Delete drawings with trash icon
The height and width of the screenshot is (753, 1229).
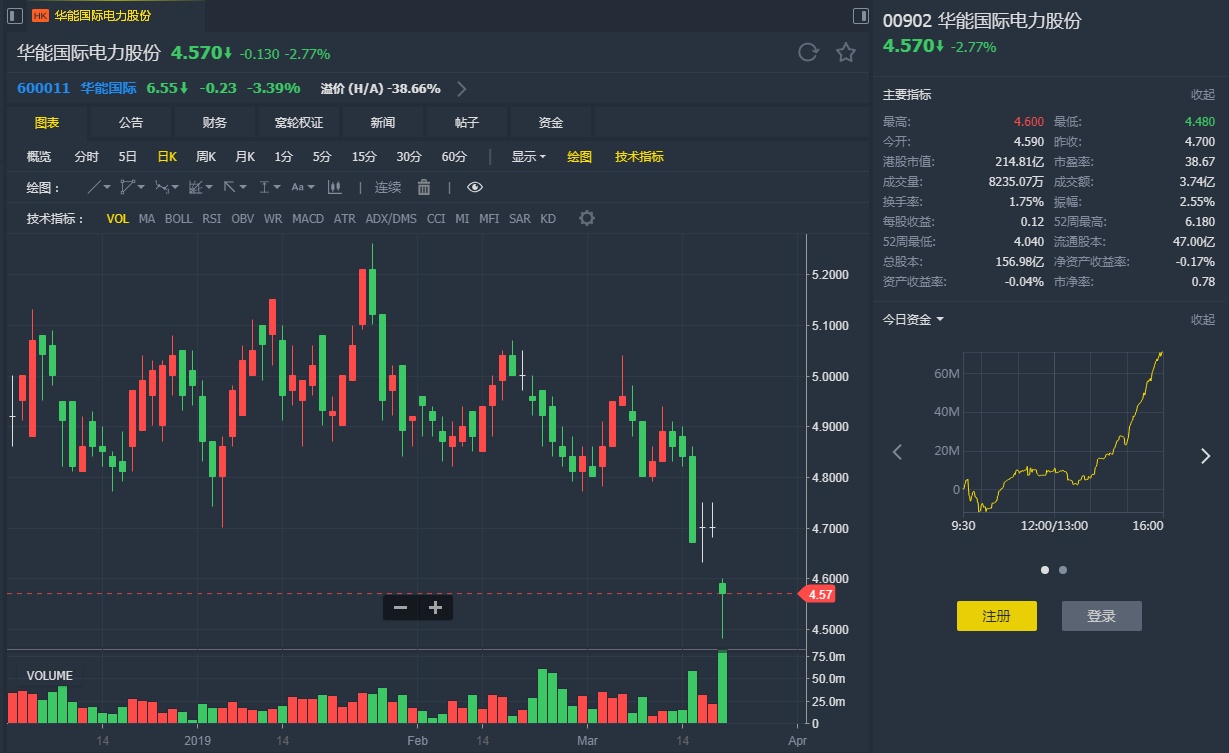[424, 187]
